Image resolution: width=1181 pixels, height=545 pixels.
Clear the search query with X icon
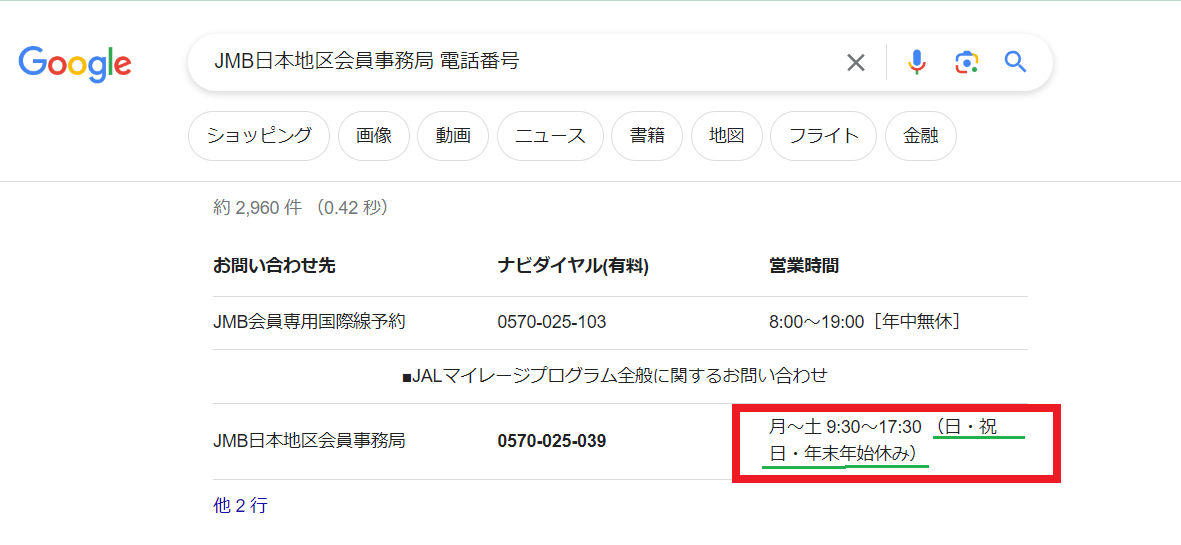[x=856, y=62]
